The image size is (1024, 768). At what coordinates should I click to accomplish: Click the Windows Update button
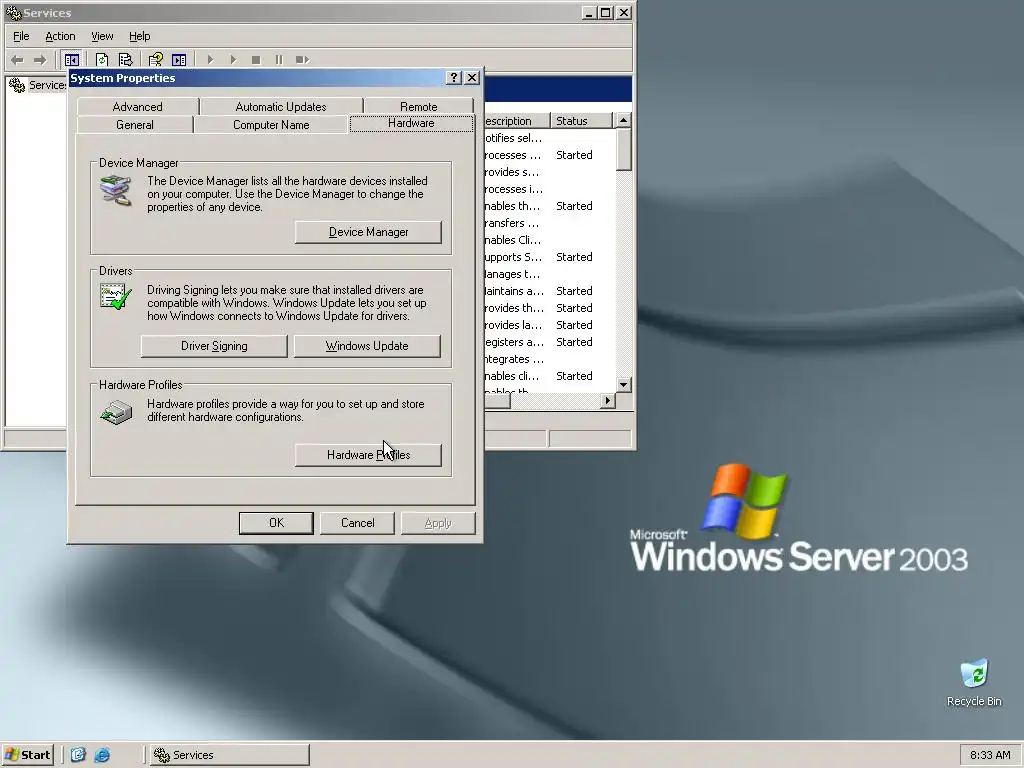(x=367, y=346)
